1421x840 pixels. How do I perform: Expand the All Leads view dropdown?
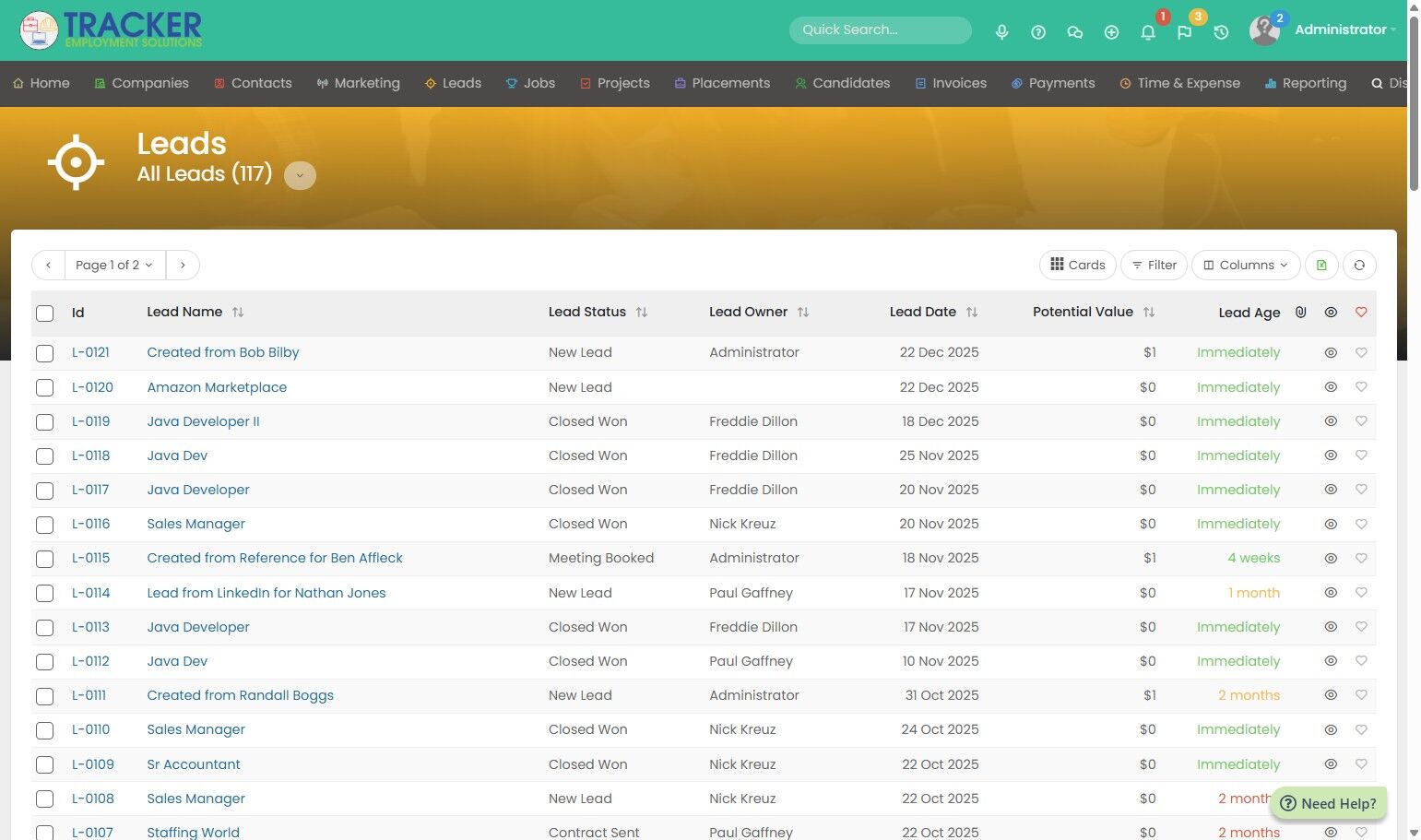click(x=300, y=175)
